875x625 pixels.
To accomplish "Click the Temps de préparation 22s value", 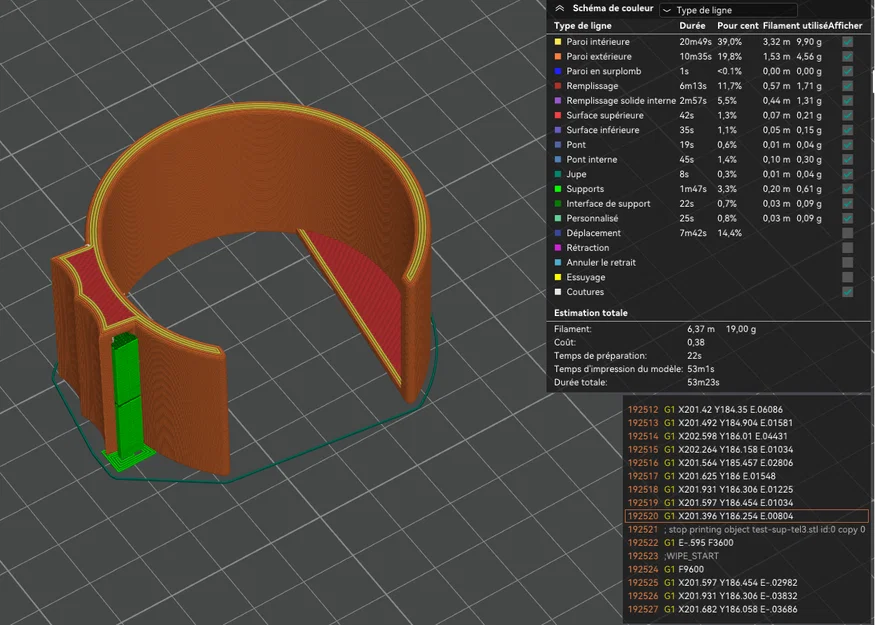I will pos(694,355).
